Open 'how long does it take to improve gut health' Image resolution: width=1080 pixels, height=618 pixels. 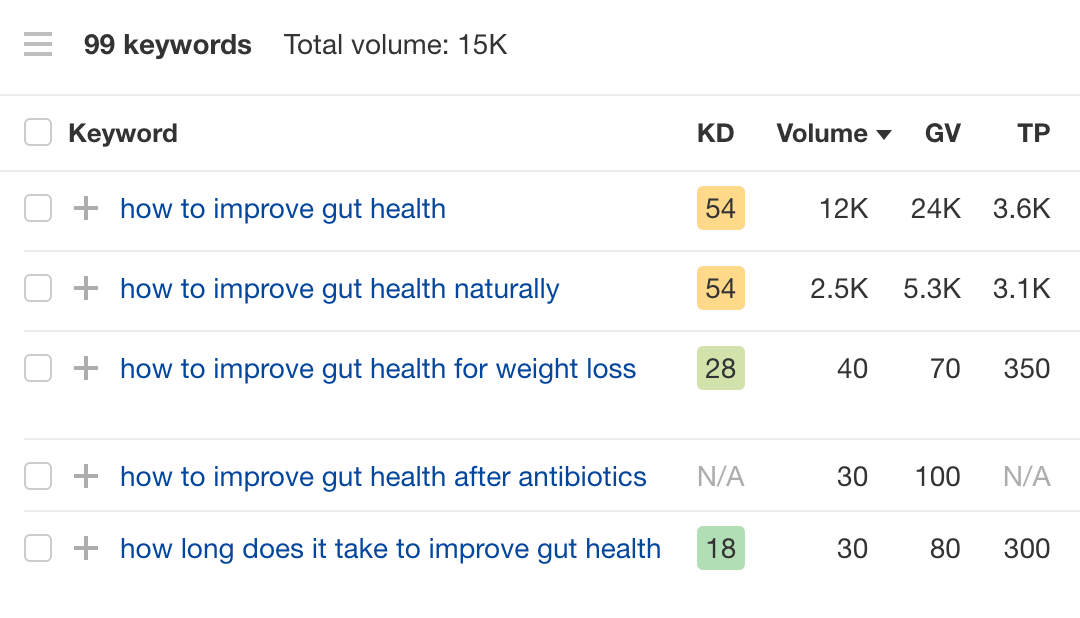(x=390, y=549)
